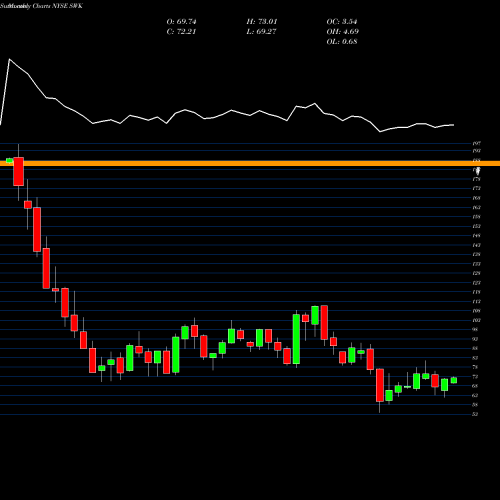Select the open value O: 69.74

click(x=181, y=22)
